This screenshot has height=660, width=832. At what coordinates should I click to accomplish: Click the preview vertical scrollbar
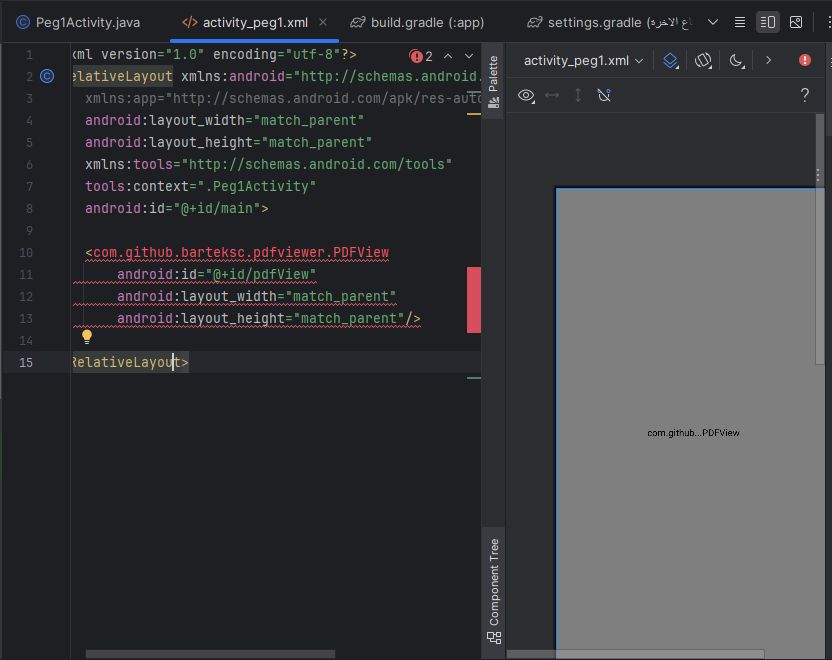[x=820, y=239]
